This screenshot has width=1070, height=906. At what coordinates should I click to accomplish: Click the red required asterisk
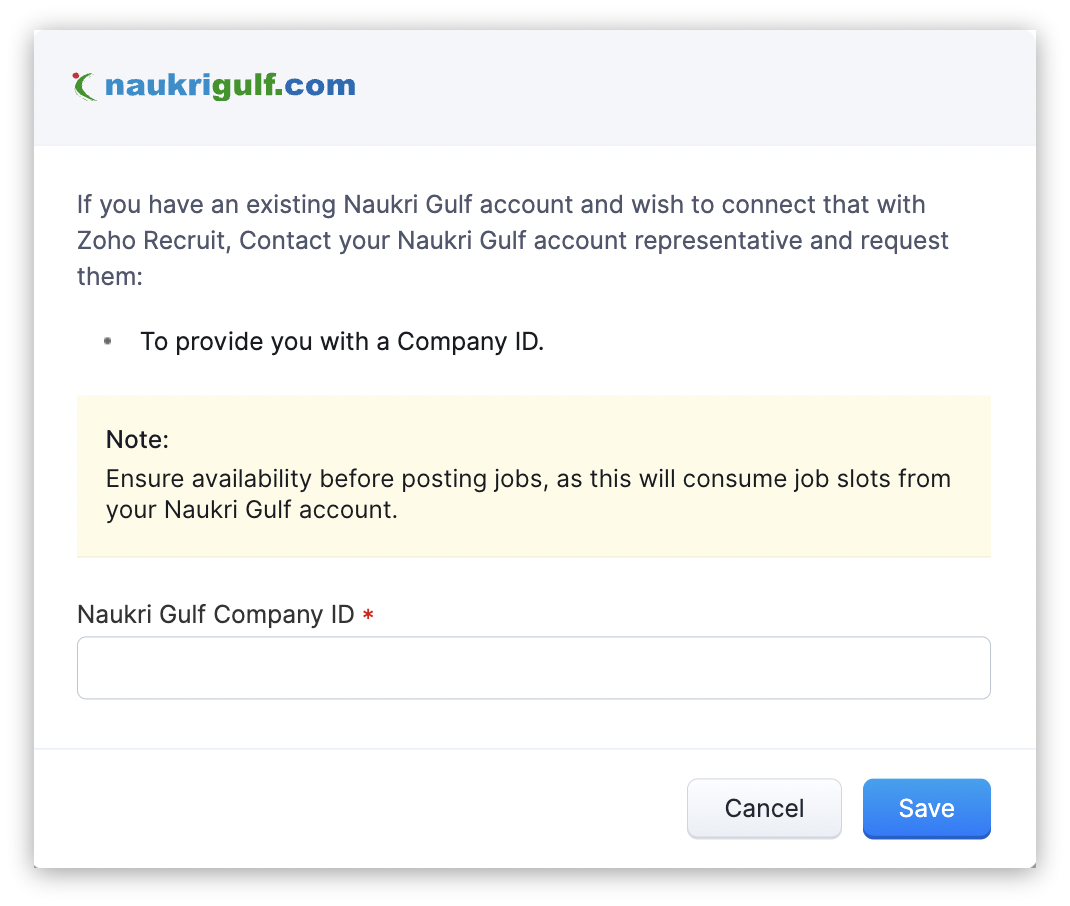[x=368, y=616]
